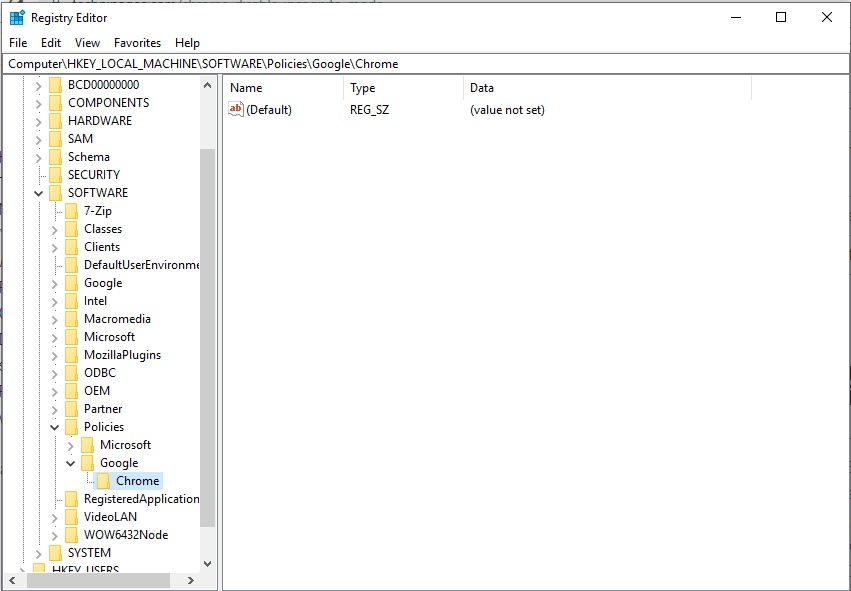Click the folder icon beside HARDWARE
Viewport: 851px width, 591px height.
coord(55,121)
